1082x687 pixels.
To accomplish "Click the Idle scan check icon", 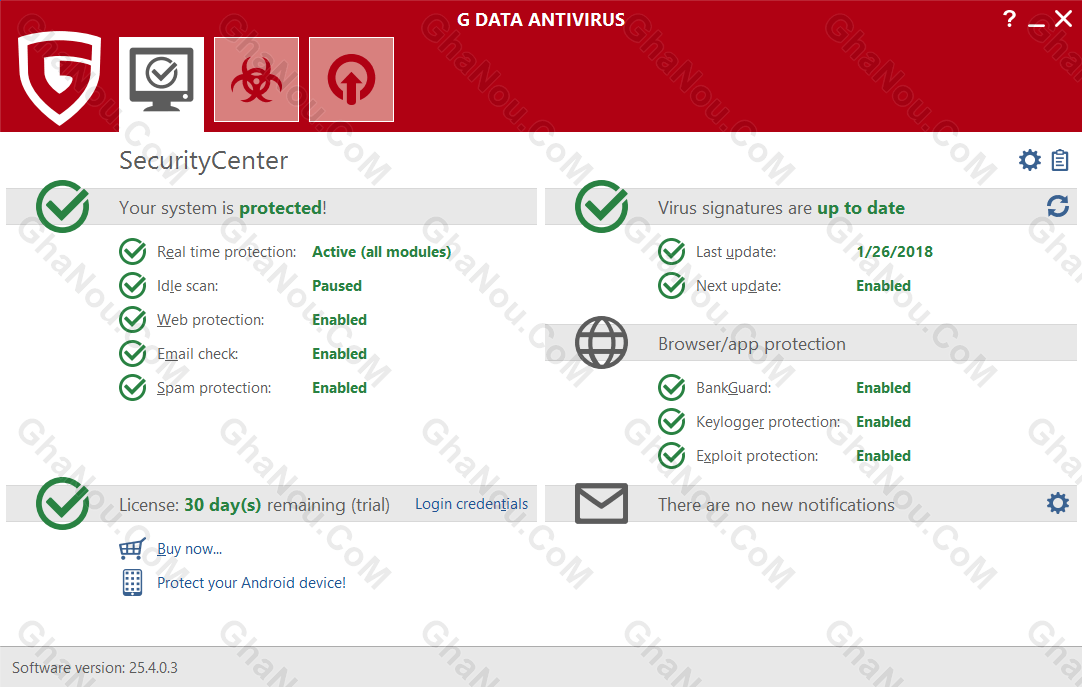I will [132, 286].
